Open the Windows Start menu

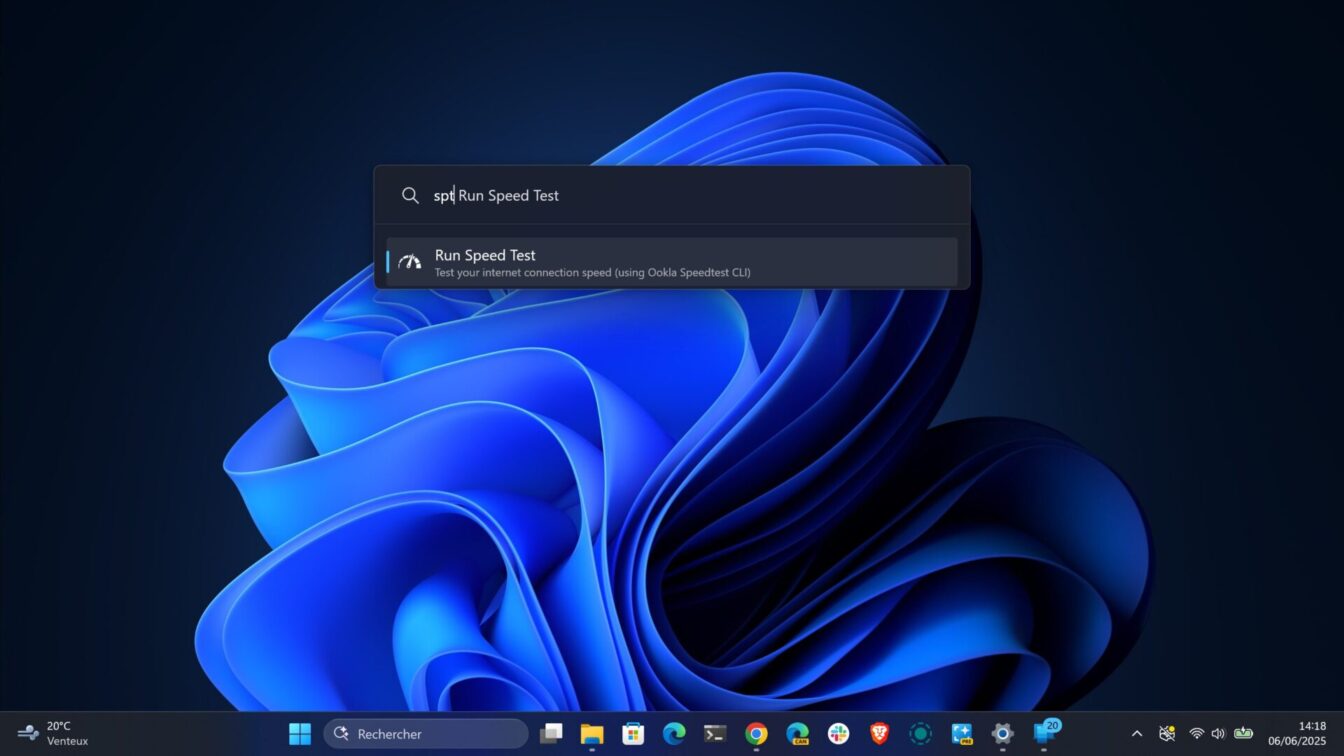pos(300,734)
